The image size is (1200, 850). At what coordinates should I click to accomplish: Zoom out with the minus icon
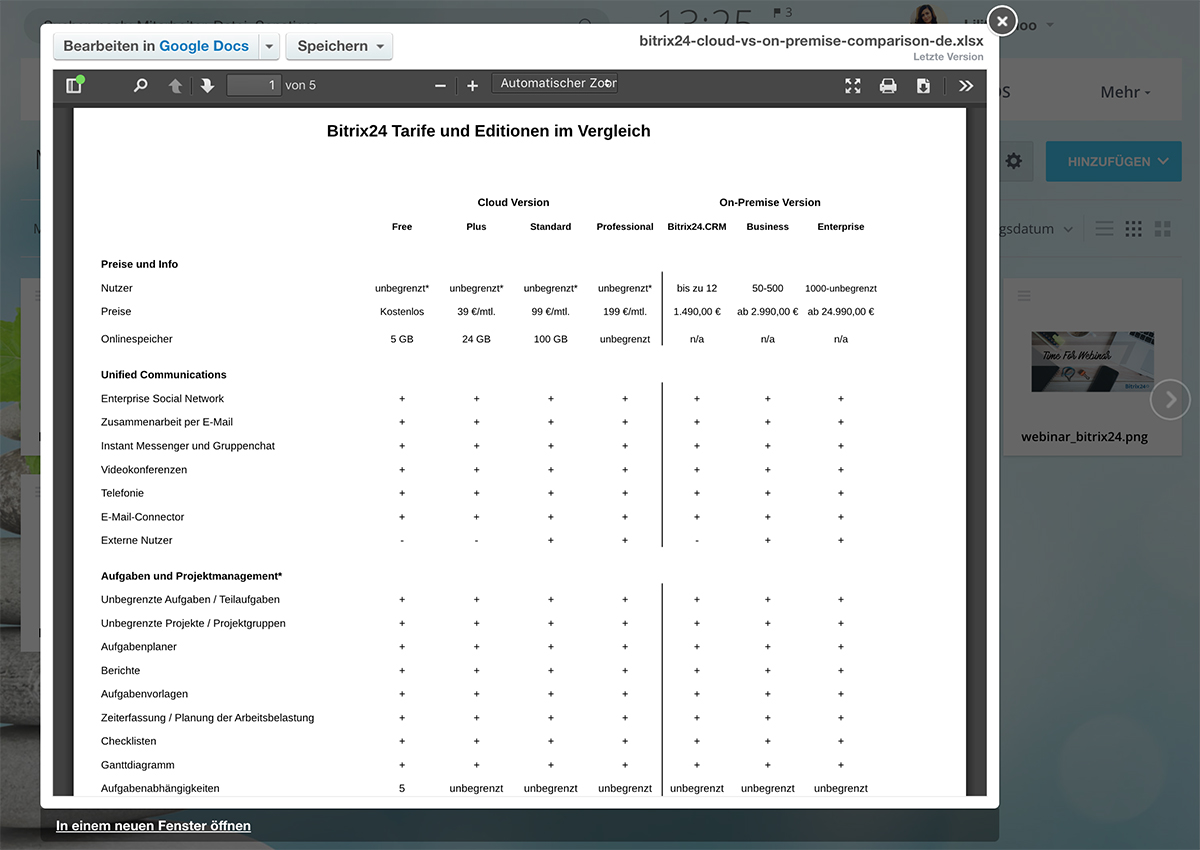coord(440,86)
